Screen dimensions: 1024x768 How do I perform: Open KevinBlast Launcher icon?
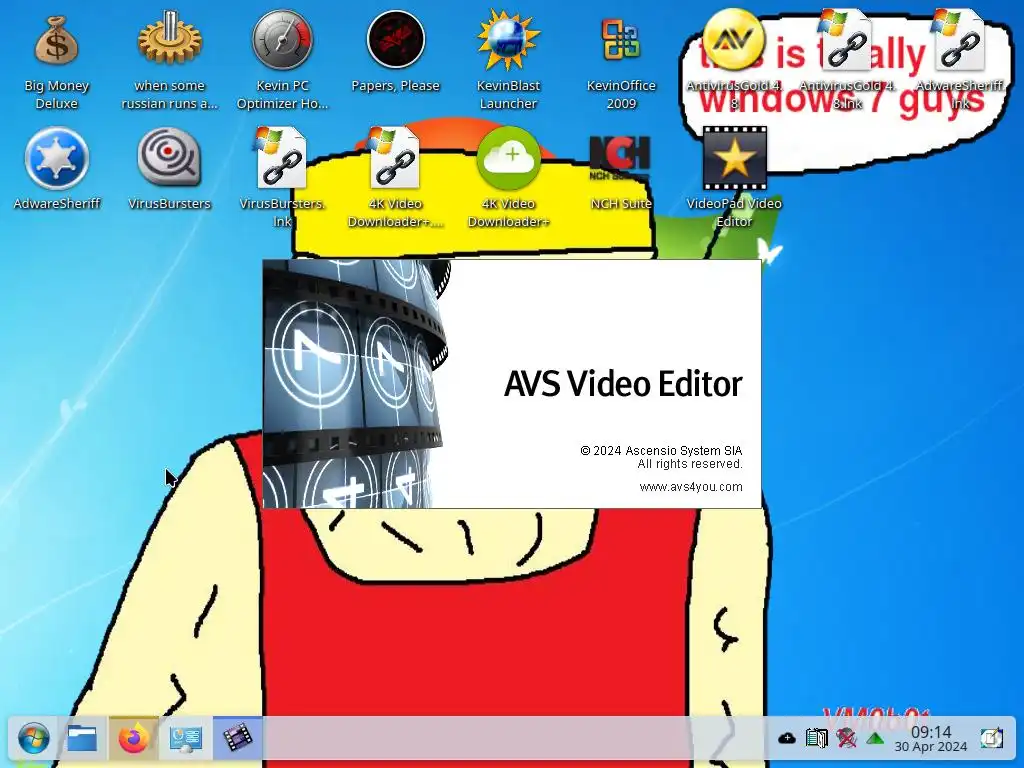coord(508,40)
